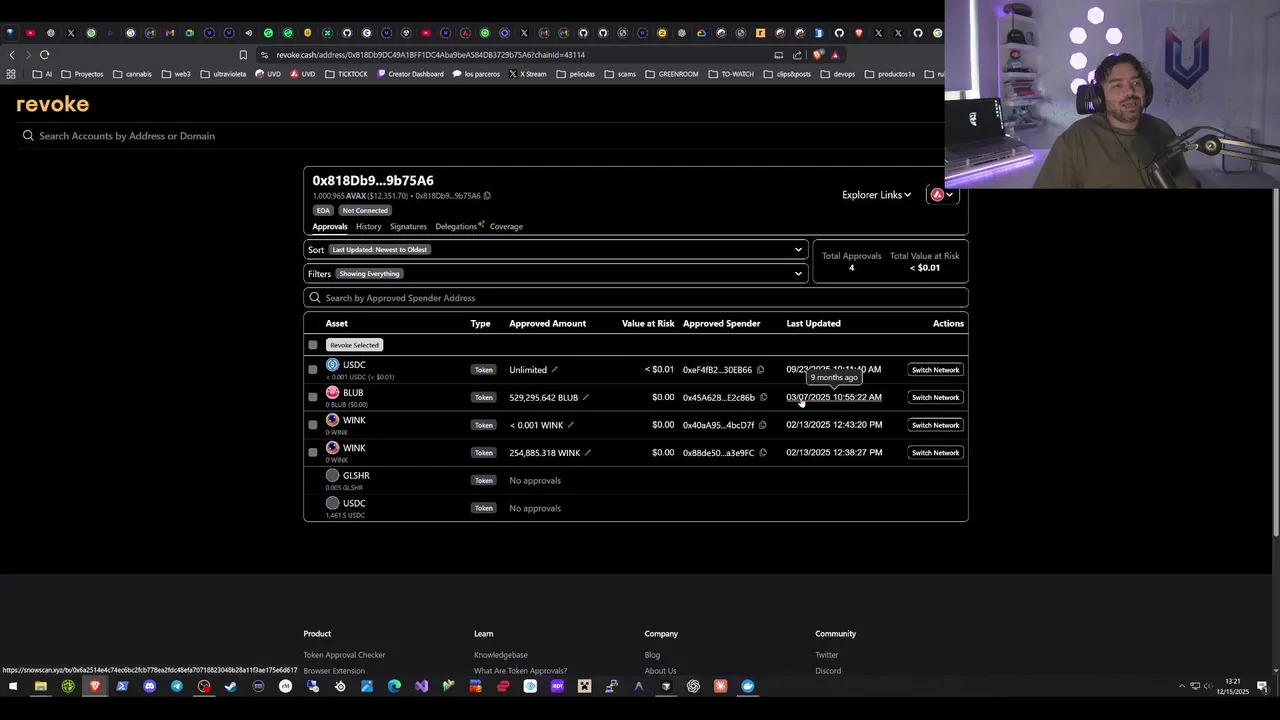Copy spender address 0xeF4fB2...30EB66
This screenshot has width=1280, height=720.
pos(761,370)
